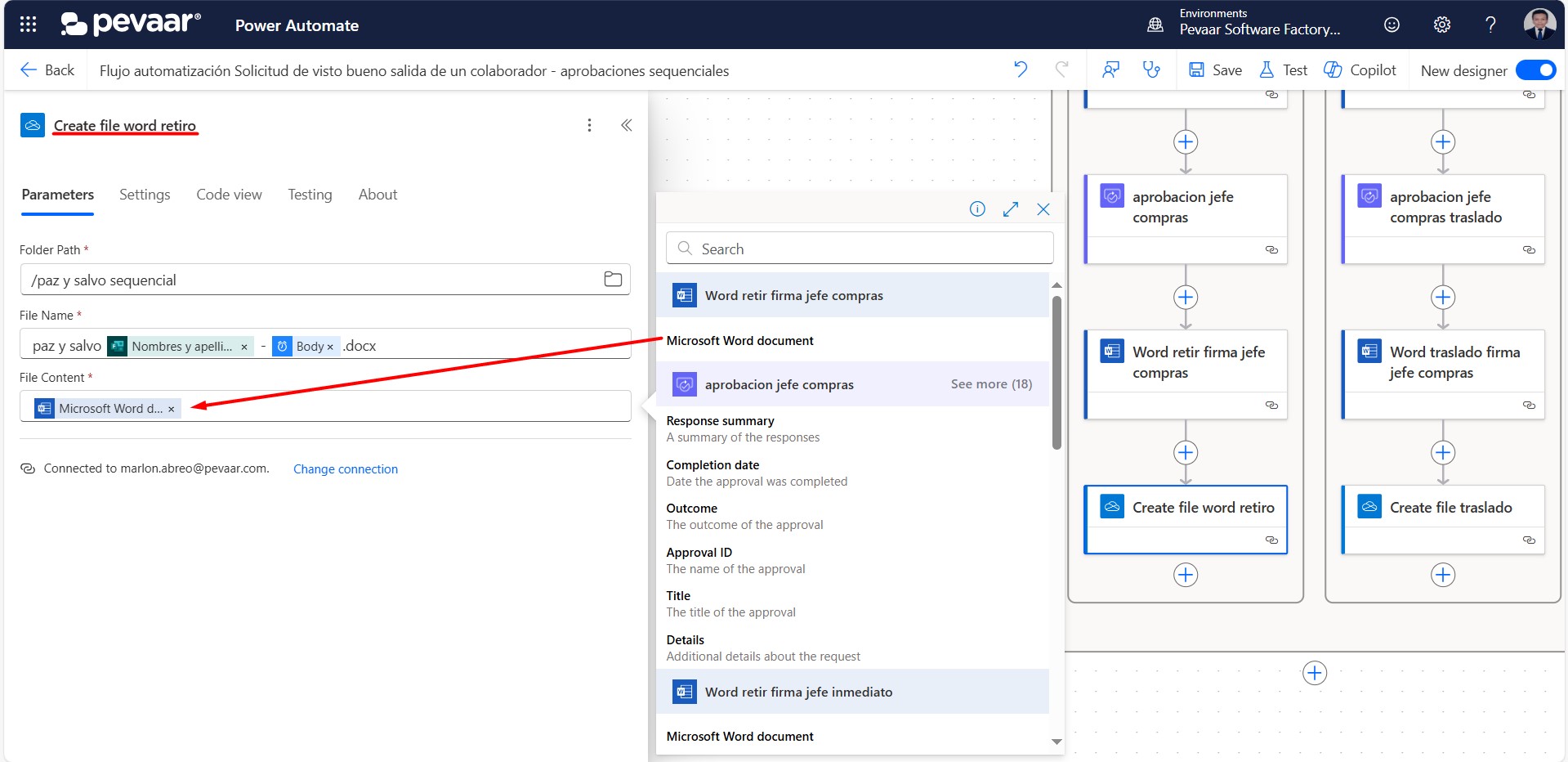Open the help question mark
Viewport: 1568px width, 762px height.
click(x=1490, y=25)
